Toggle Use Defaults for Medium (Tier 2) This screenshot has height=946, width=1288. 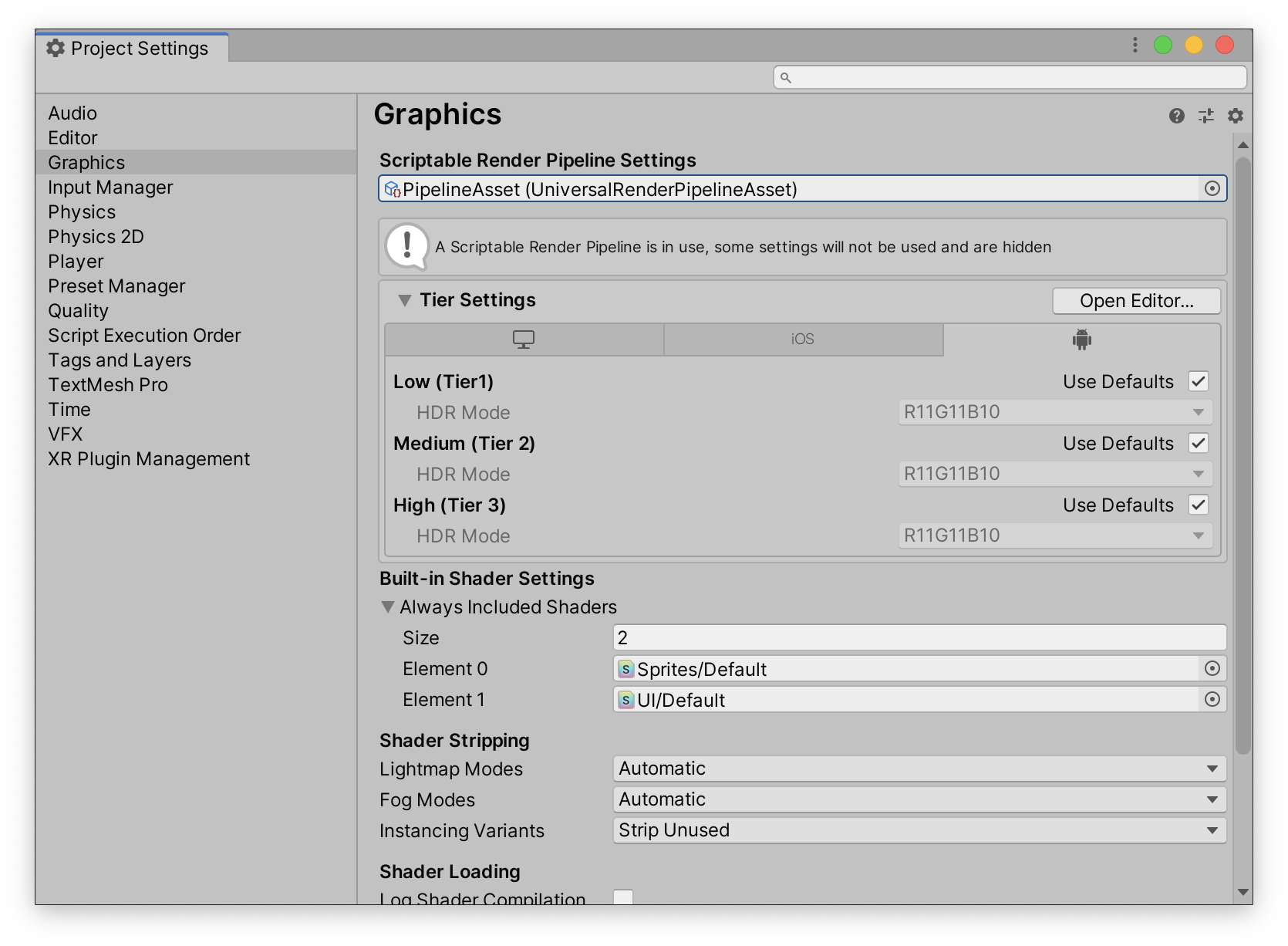[x=1199, y=443]
